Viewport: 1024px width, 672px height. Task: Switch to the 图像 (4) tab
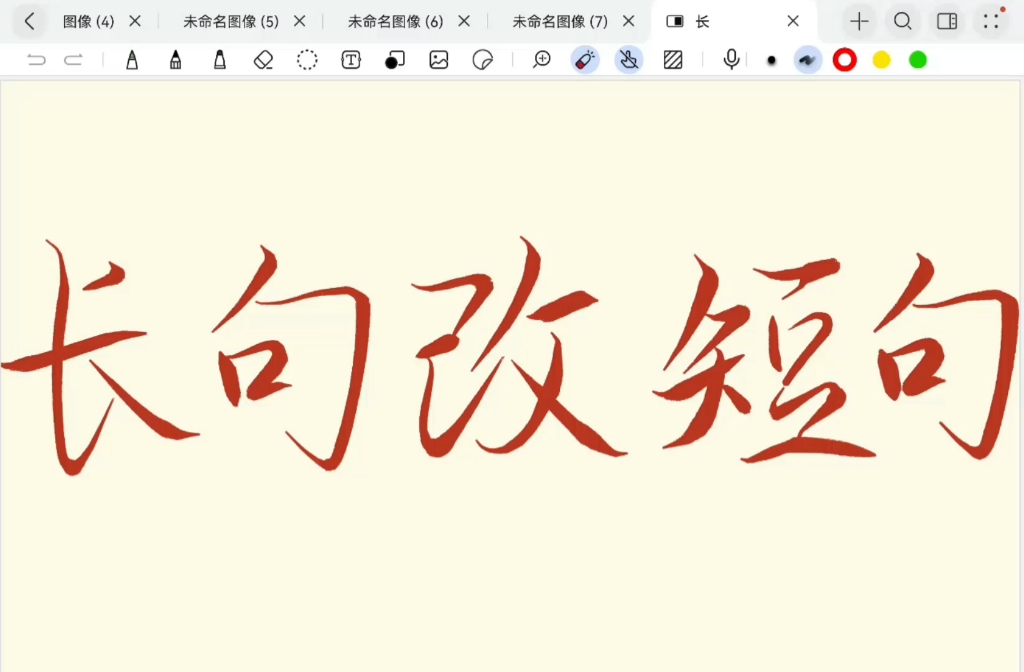coord(88,22)
